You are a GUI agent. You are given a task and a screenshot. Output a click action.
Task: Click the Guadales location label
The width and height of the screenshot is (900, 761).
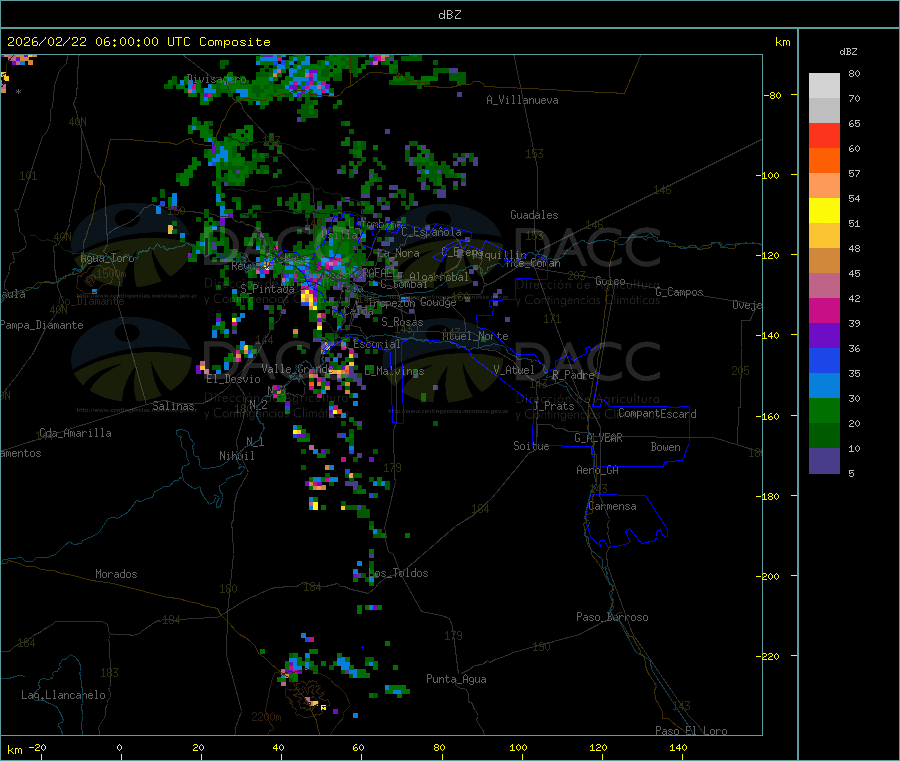[x=534, y=215]
